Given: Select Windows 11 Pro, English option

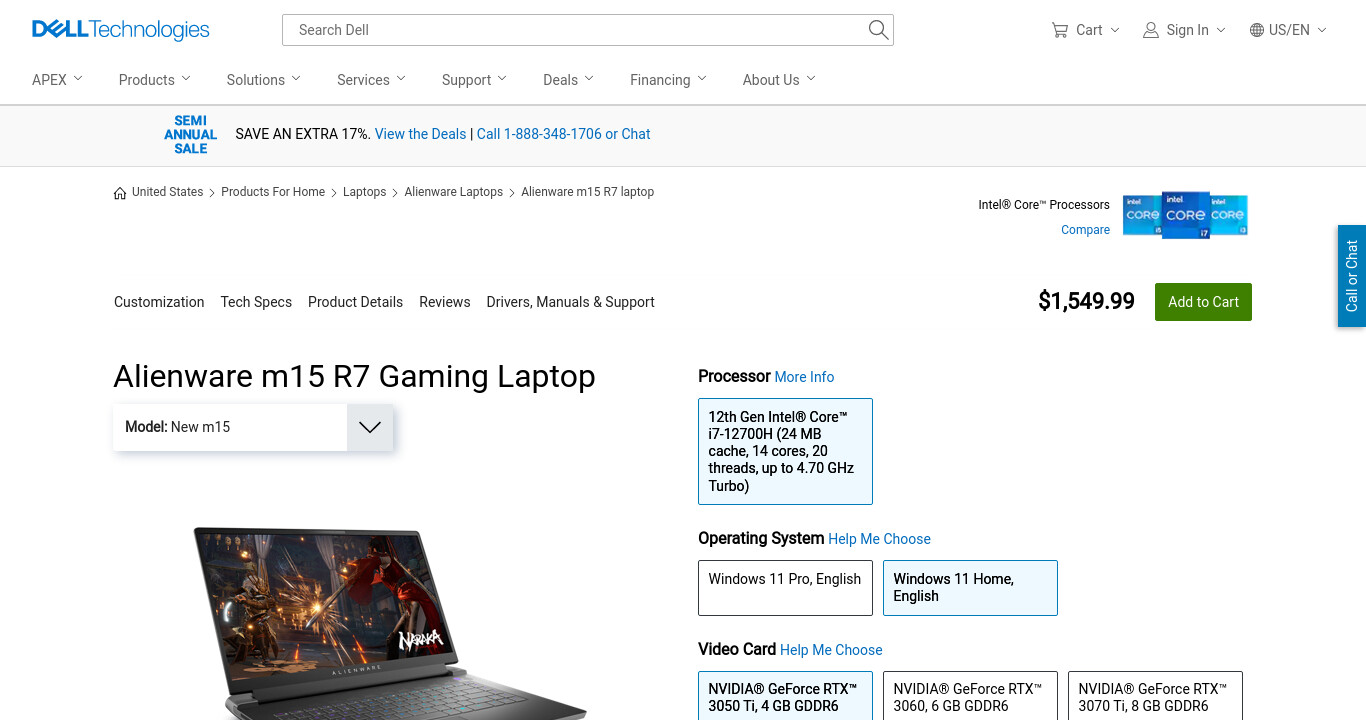Looking at the screenshot, I should click(x=786, y=588).
